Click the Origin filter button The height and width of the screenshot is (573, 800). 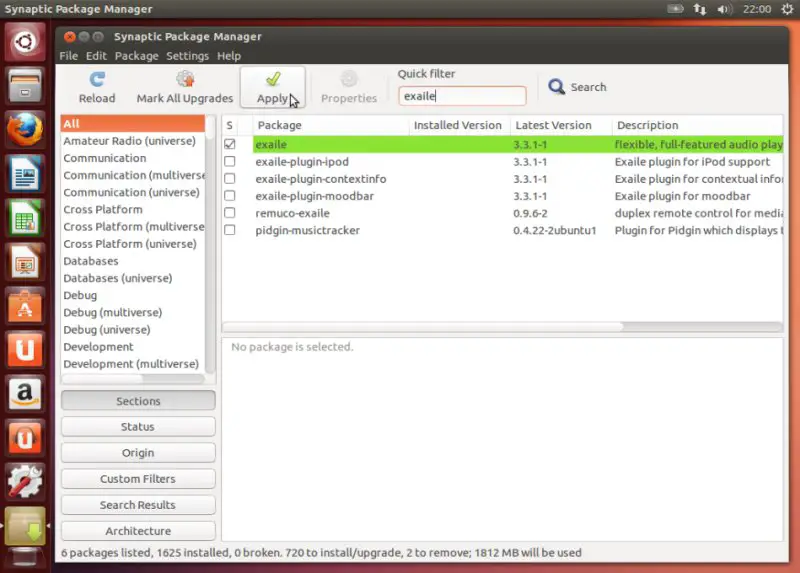point(138,453)
